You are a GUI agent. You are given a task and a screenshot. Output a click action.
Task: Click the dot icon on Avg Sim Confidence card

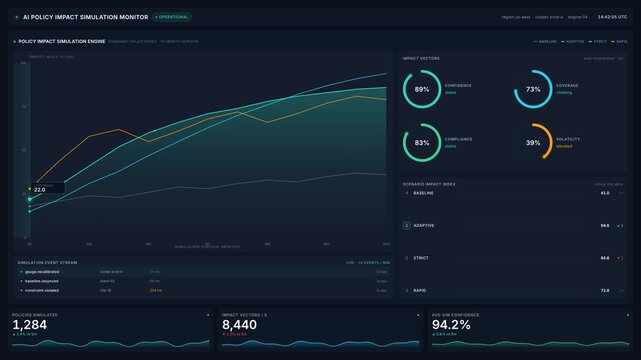[628, 315]
